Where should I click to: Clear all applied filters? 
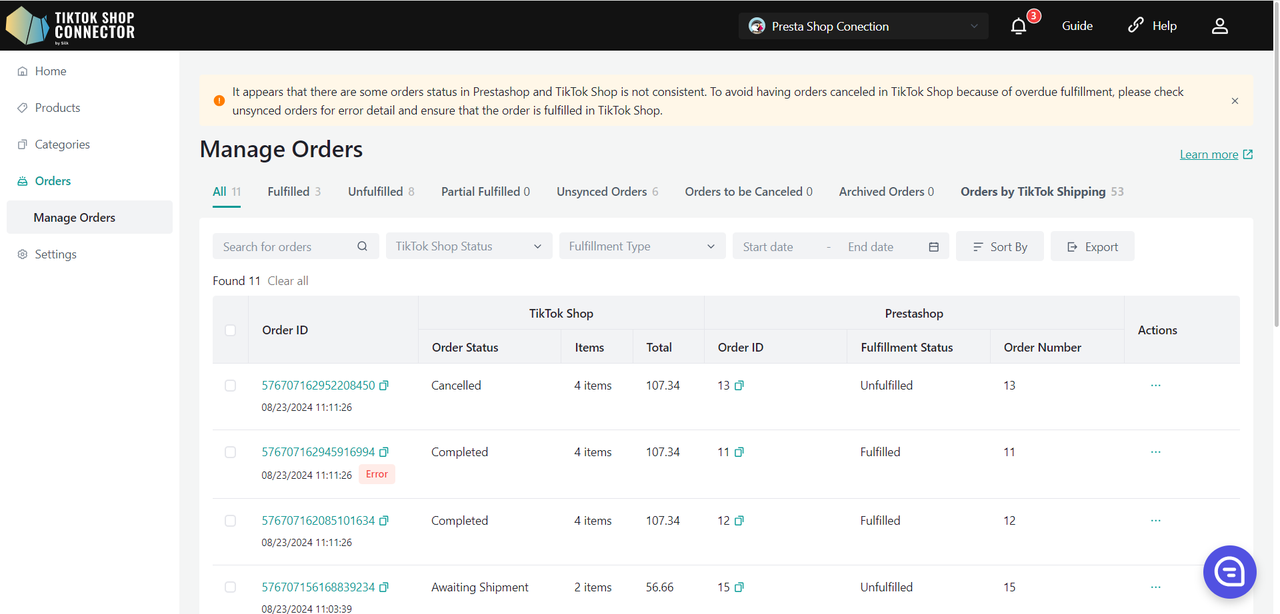288,281
